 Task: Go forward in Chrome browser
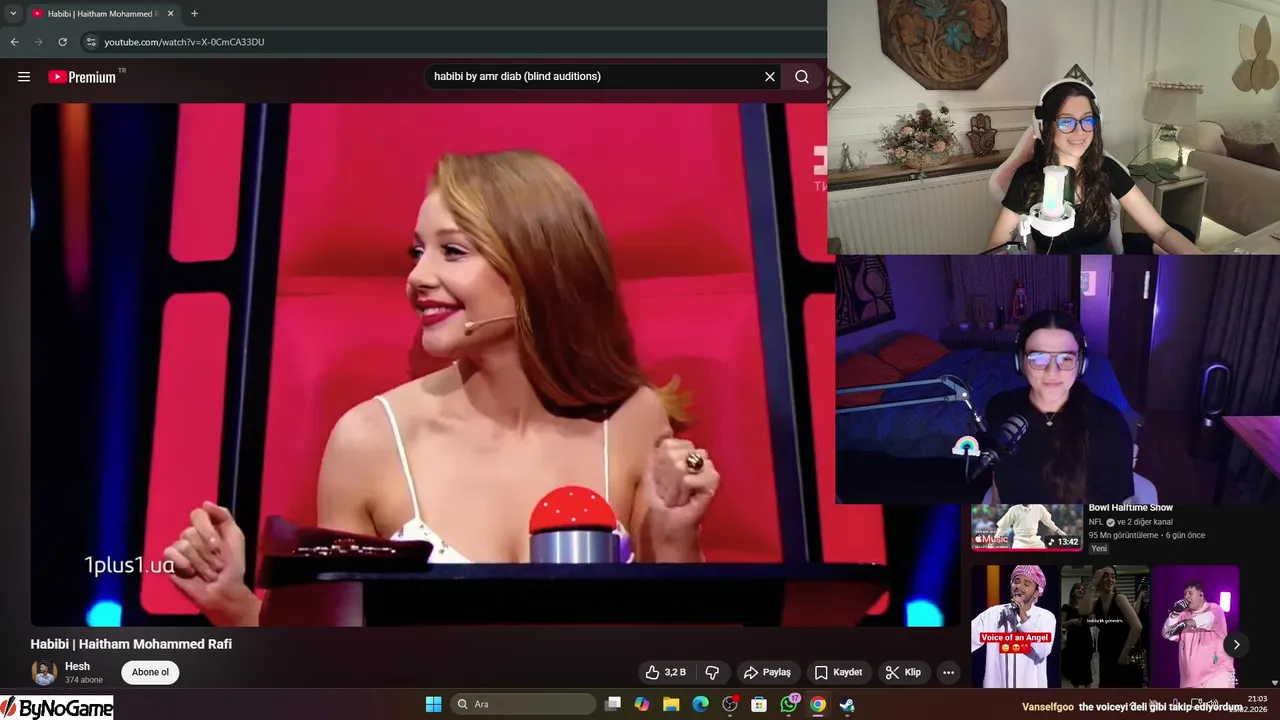tap(38, 42)
